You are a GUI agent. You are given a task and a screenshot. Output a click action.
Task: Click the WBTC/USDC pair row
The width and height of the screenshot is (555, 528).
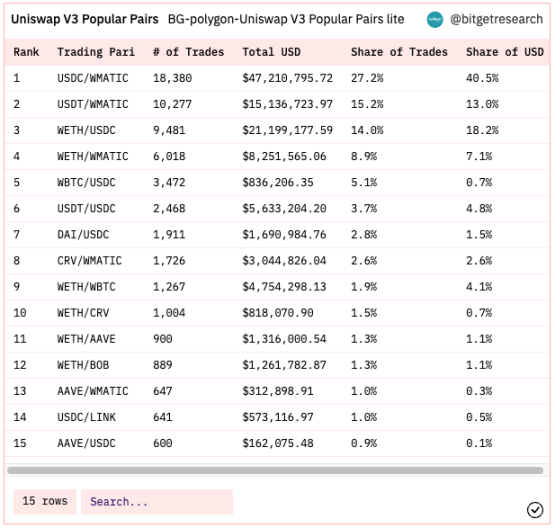[277, 183]
